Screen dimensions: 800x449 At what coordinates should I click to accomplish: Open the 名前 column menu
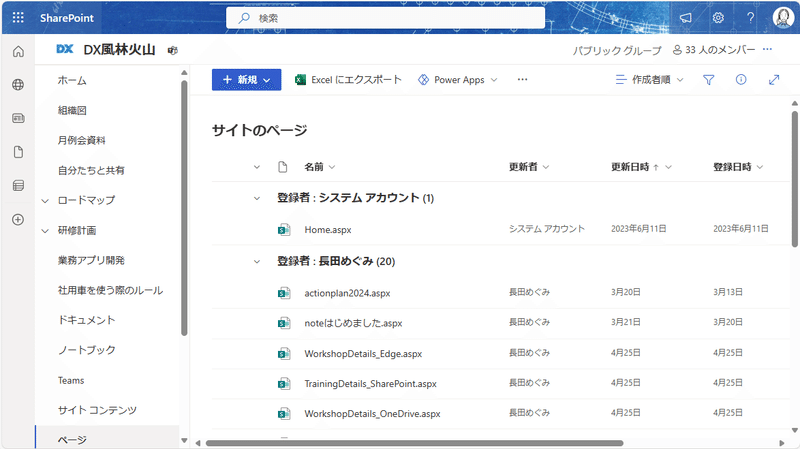click(320, 167)
